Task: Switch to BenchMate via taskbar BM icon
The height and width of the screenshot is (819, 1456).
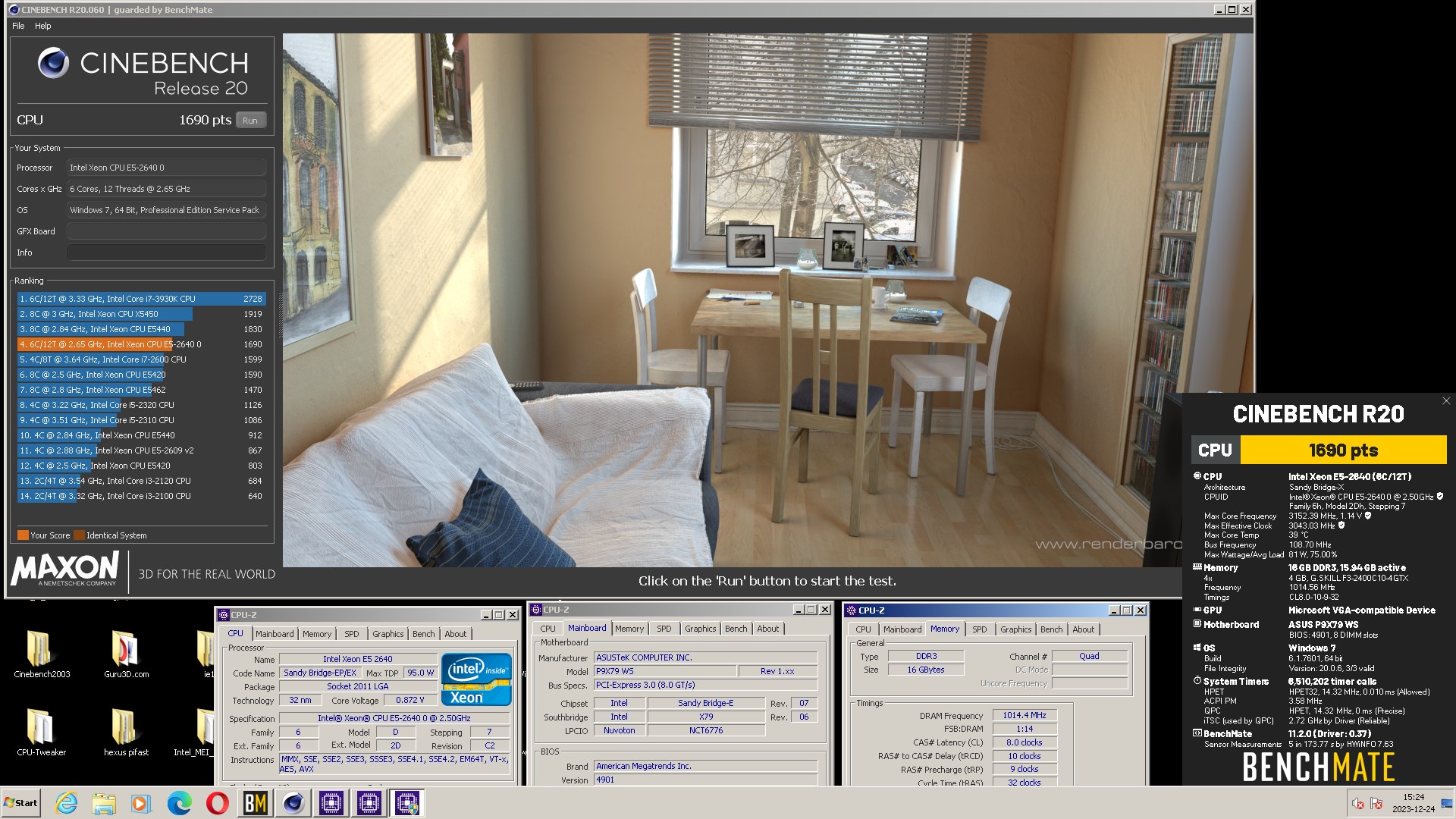Action: 255,803
